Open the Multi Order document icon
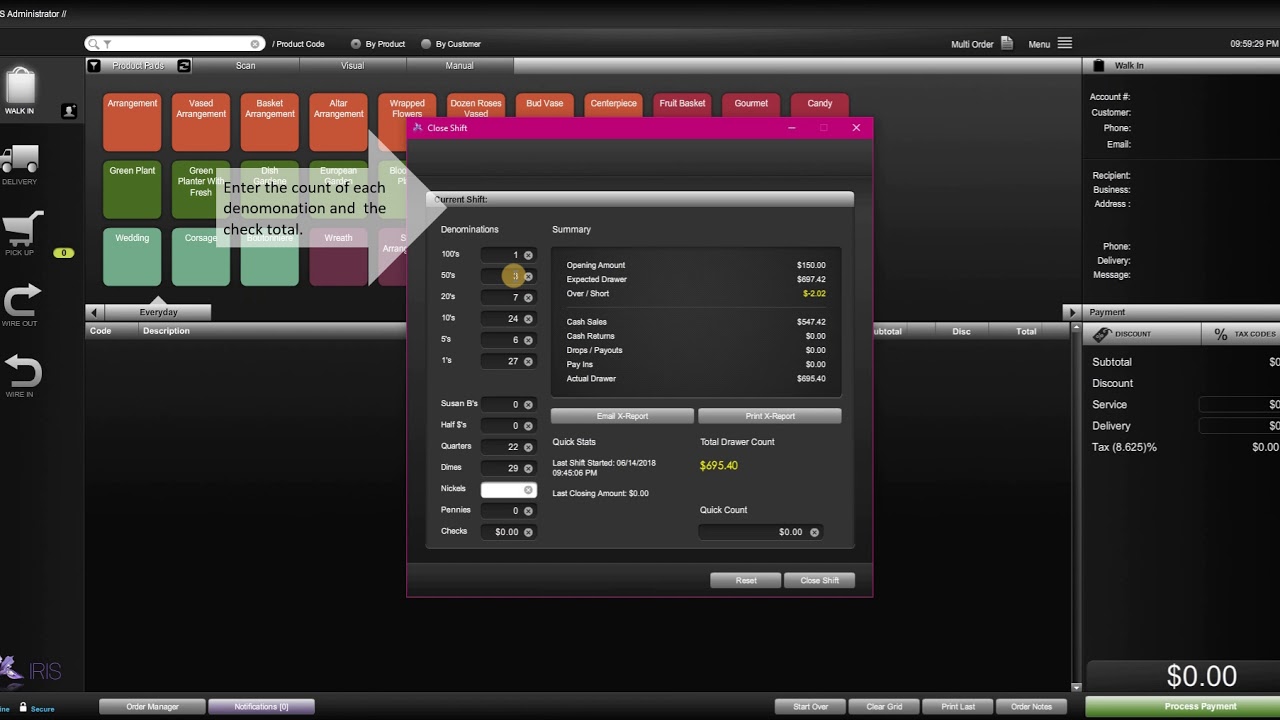 pyautogui.click(x=1007, y=43)
